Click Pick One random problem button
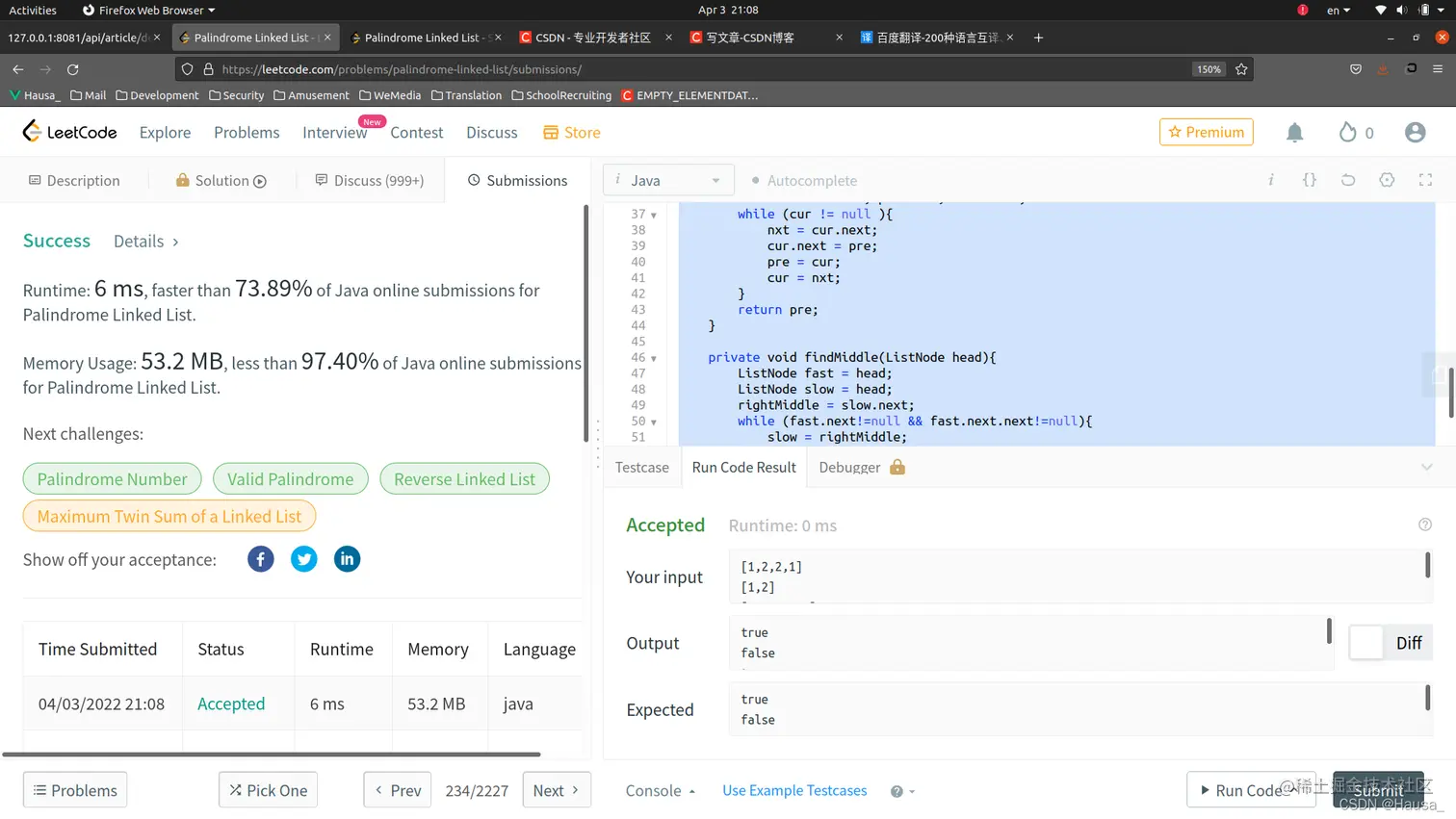The height and width of the screenshot is (819, 1456). point(268,790)
